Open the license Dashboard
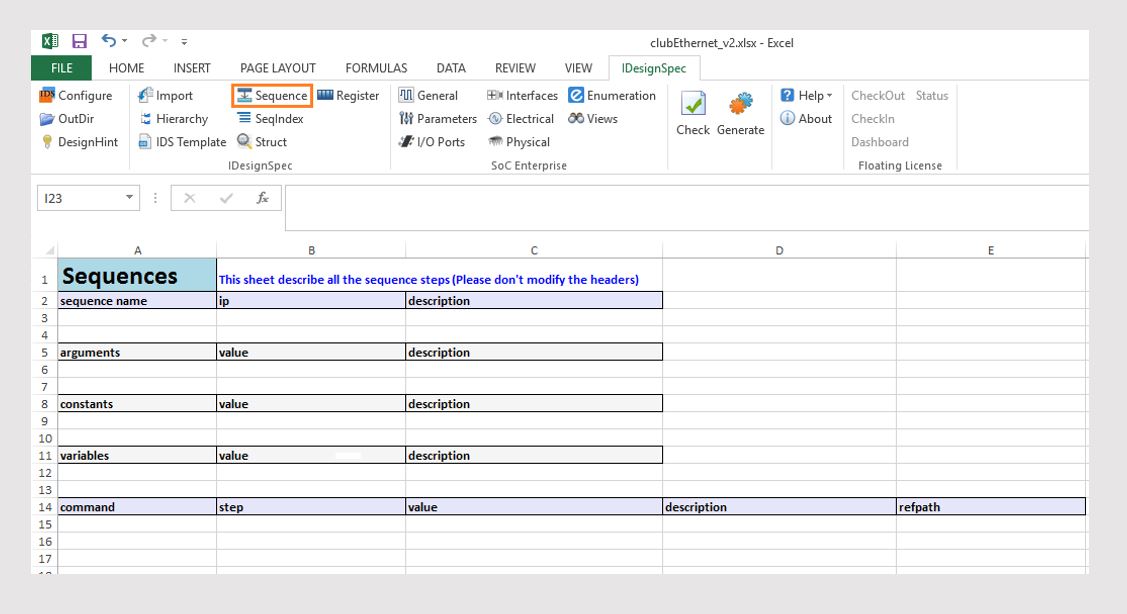Viewport: 1127px width, 614px height. (x=880, y=142)
